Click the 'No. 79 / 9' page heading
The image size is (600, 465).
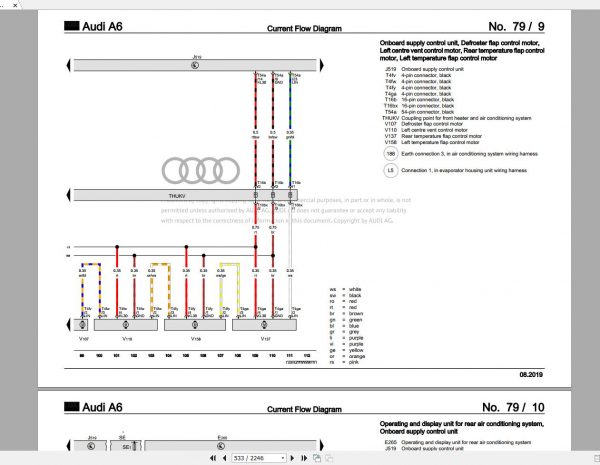[x=516, y=26]
